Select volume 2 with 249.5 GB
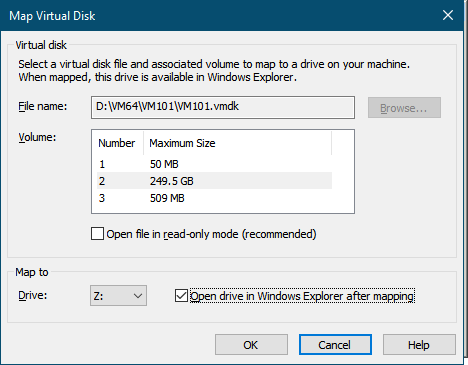This screenshot has width=468, height=365. (x=214, y=181)
